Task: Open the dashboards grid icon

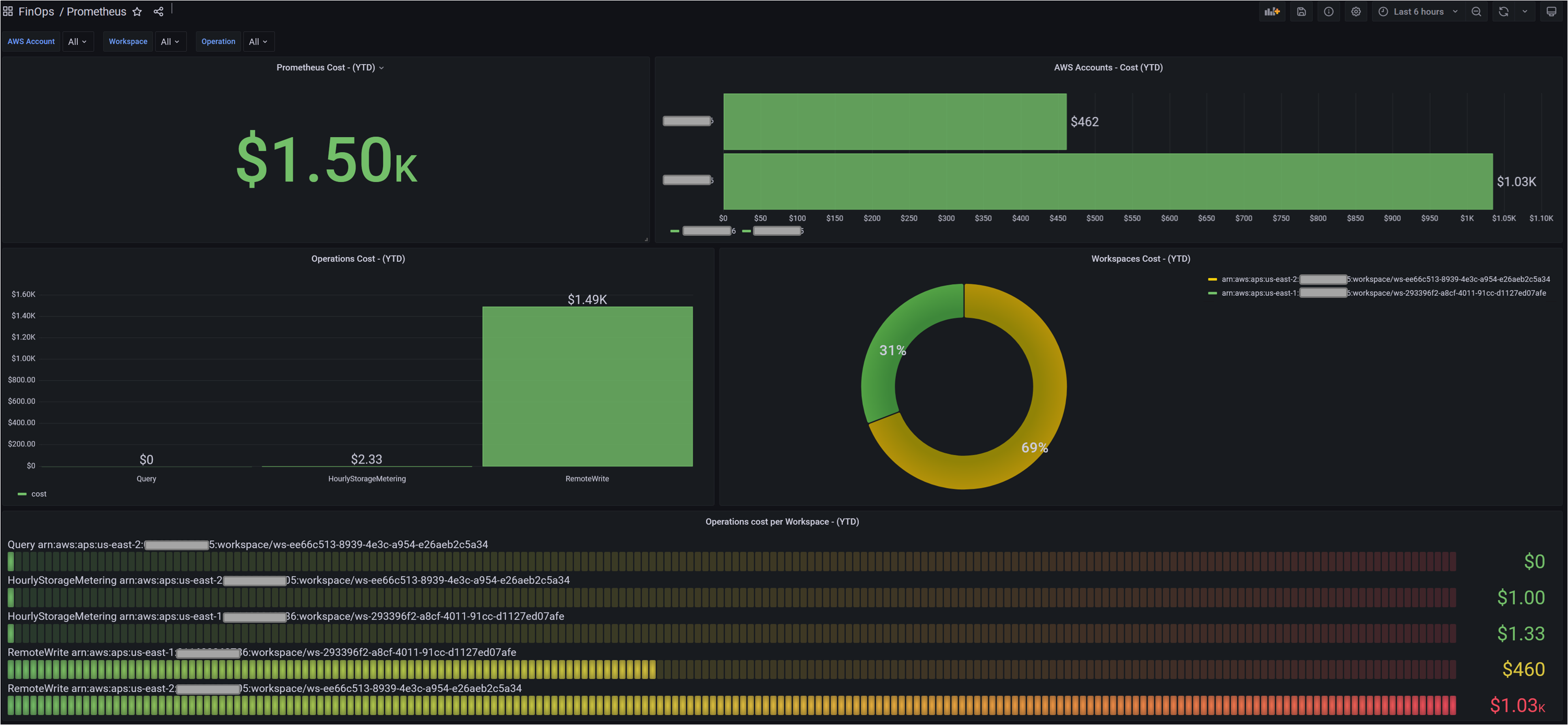Action: pyautogui.click(x=8, y=11)
